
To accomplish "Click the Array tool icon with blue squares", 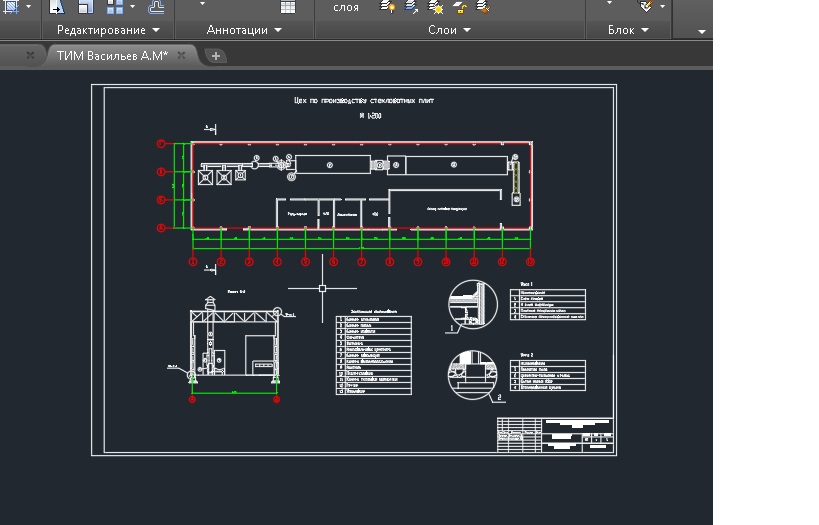I will coord(114,7).
